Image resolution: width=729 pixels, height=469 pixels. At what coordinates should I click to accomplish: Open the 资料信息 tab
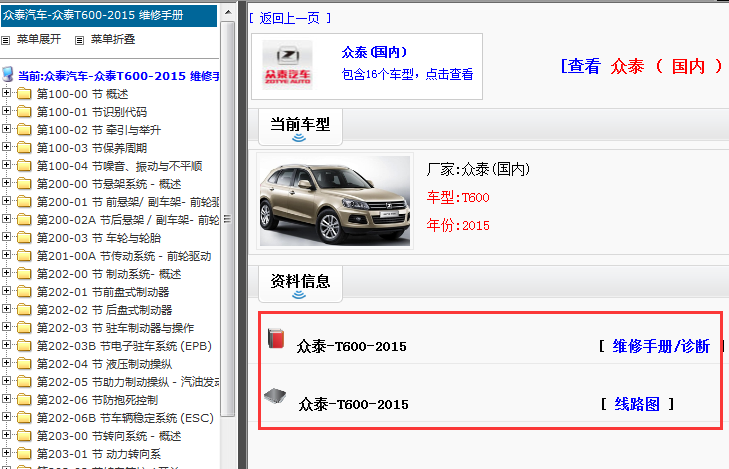[300, 284]
